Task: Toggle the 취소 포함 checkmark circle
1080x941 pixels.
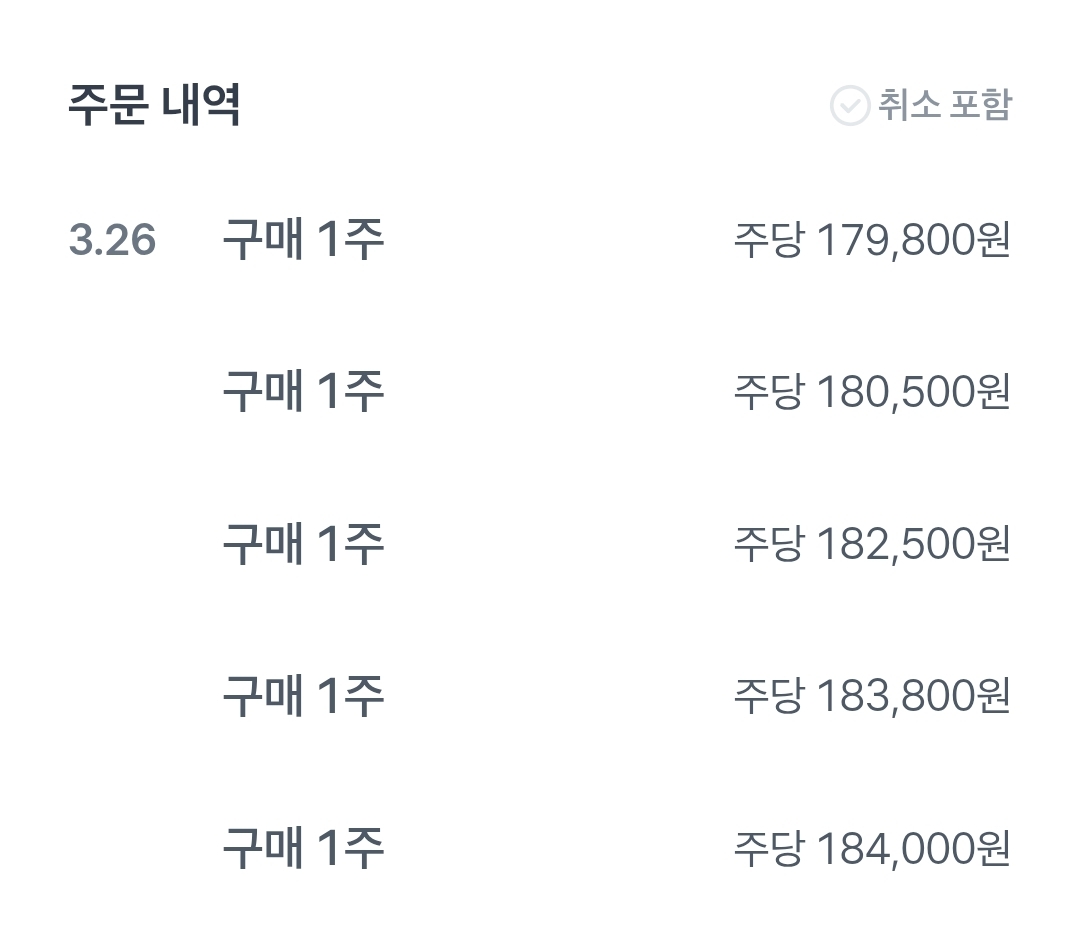Action: (x=850, y=105)
